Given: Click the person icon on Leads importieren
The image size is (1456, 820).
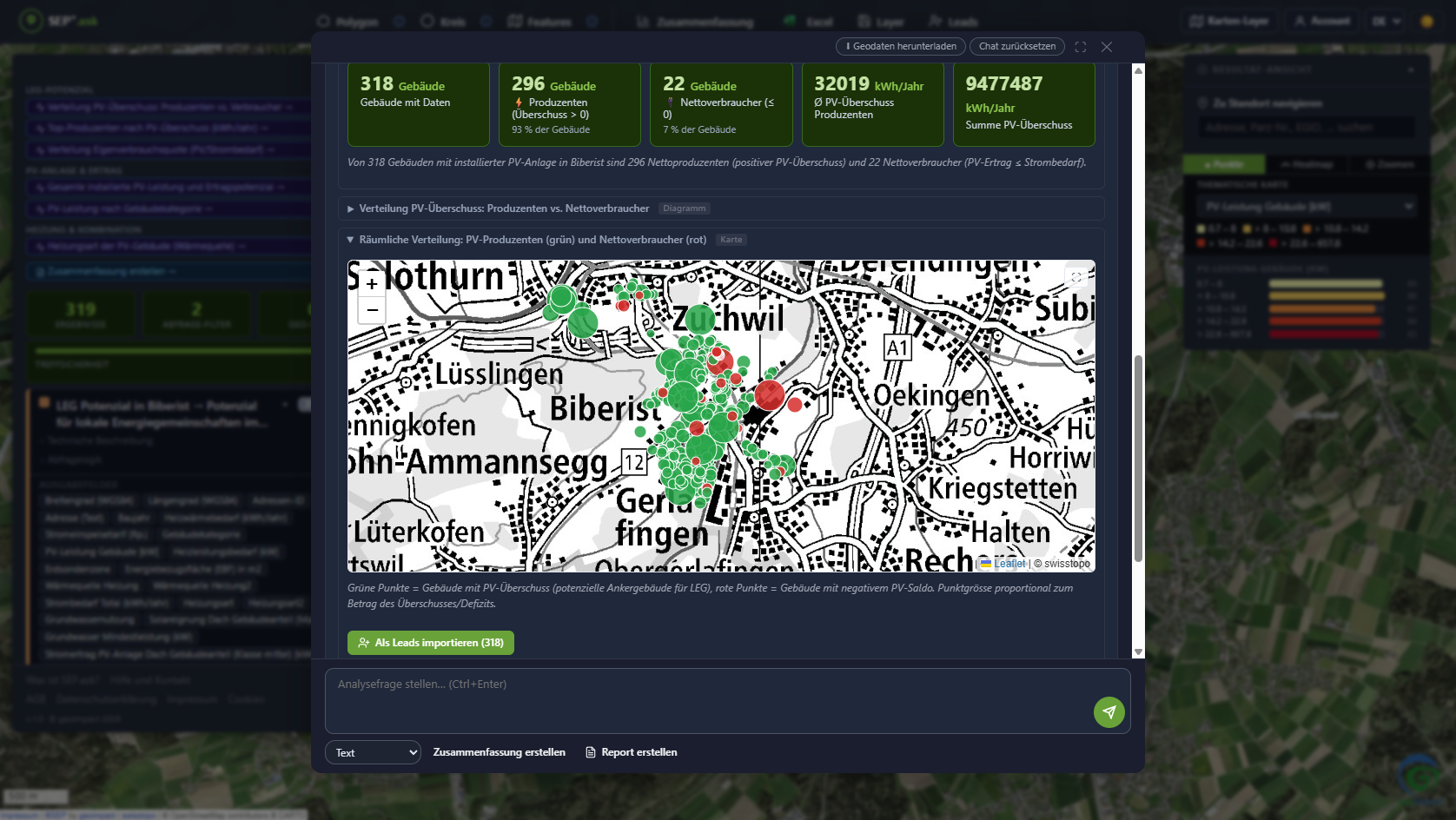Looking at the screenshot, I should pyautogui.click(x=364, y=643).
